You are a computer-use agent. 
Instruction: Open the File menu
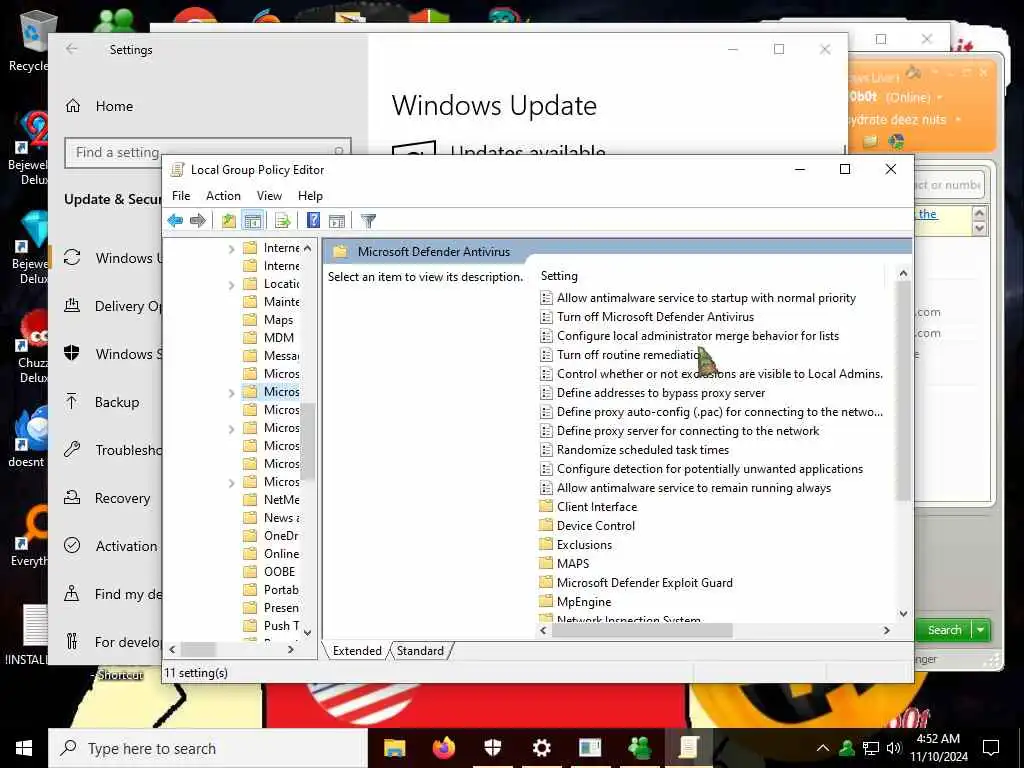[181, 196]
